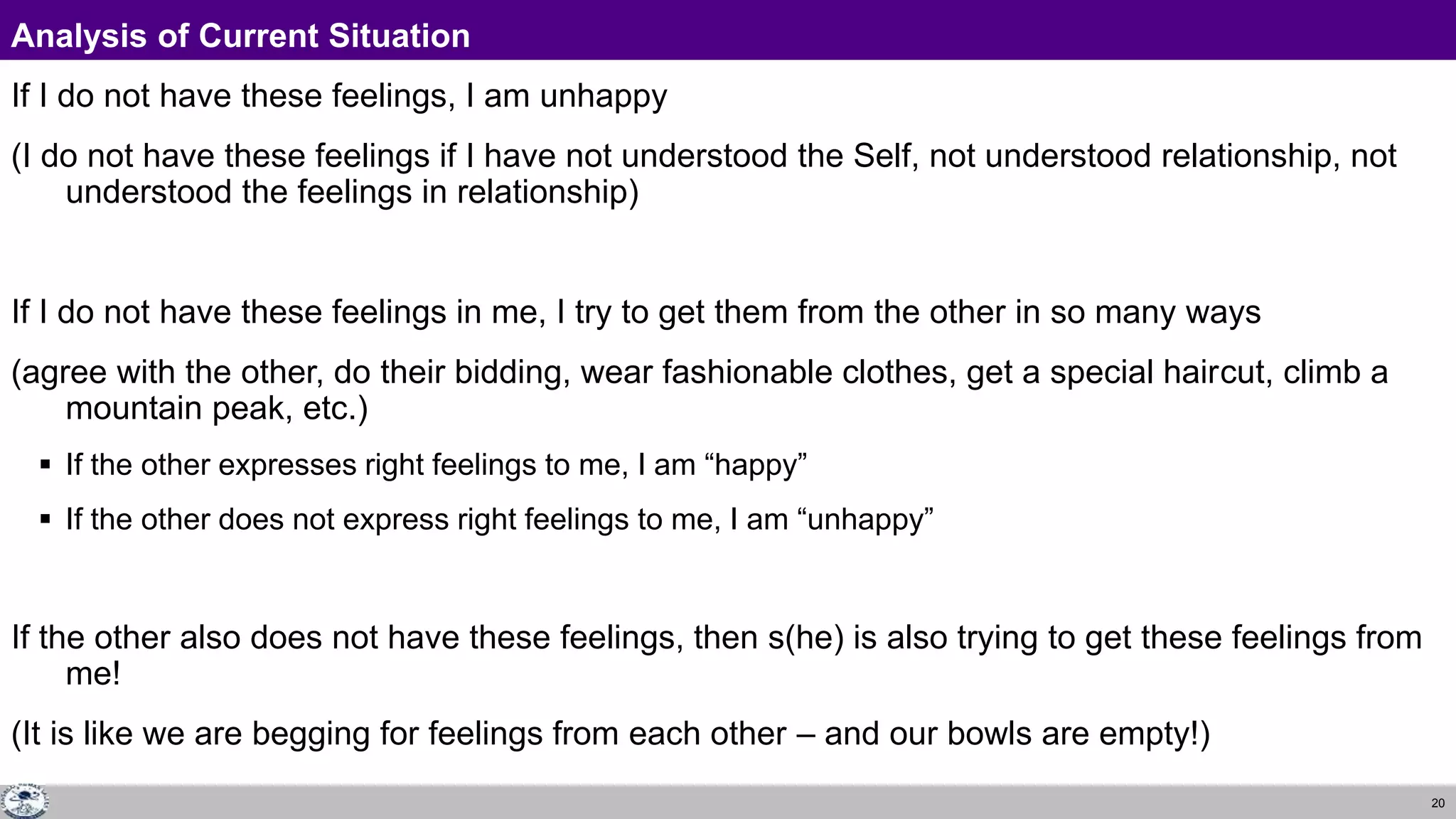Click the text "understood the feelings in relationship)"
Image resolution: width=1456 pixels, height=819 pixels.
click(352, 192)
